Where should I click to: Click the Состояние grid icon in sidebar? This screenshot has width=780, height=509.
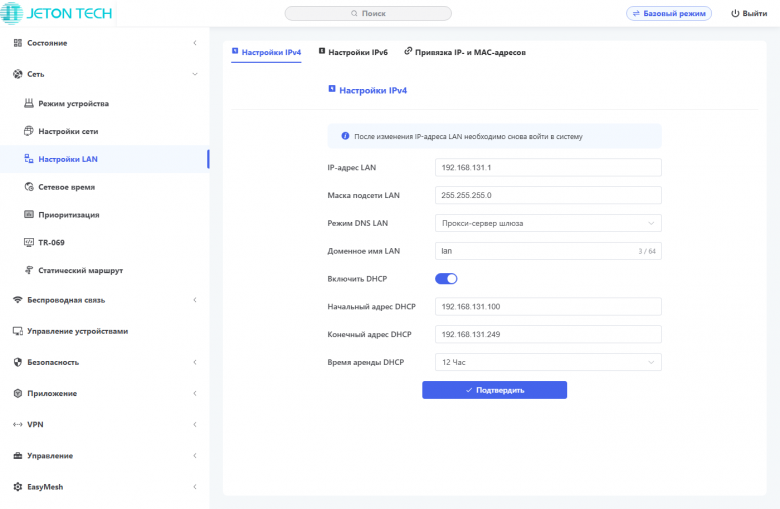tap(18, 43)
